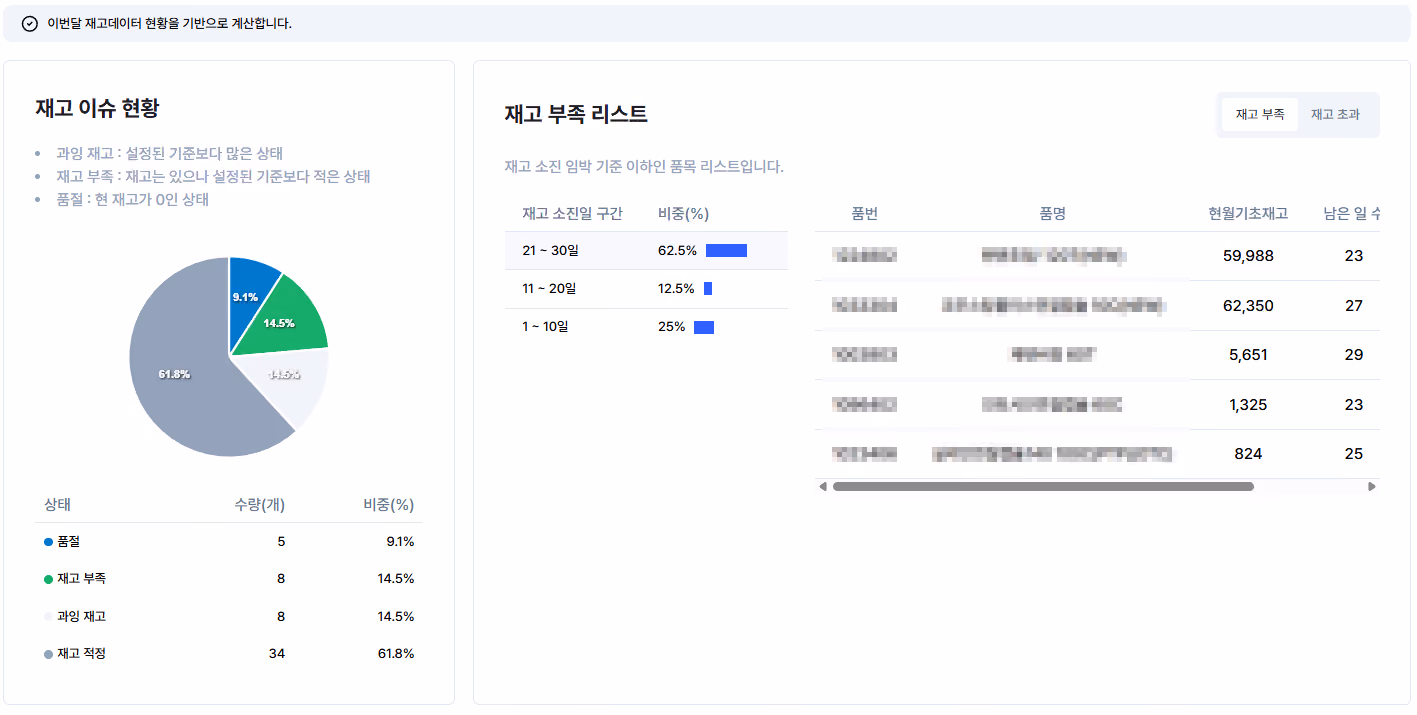Viewport: 1417px width, 715px height.
Task: Click the 27 remaining days cell
Action: point(1354,306)
